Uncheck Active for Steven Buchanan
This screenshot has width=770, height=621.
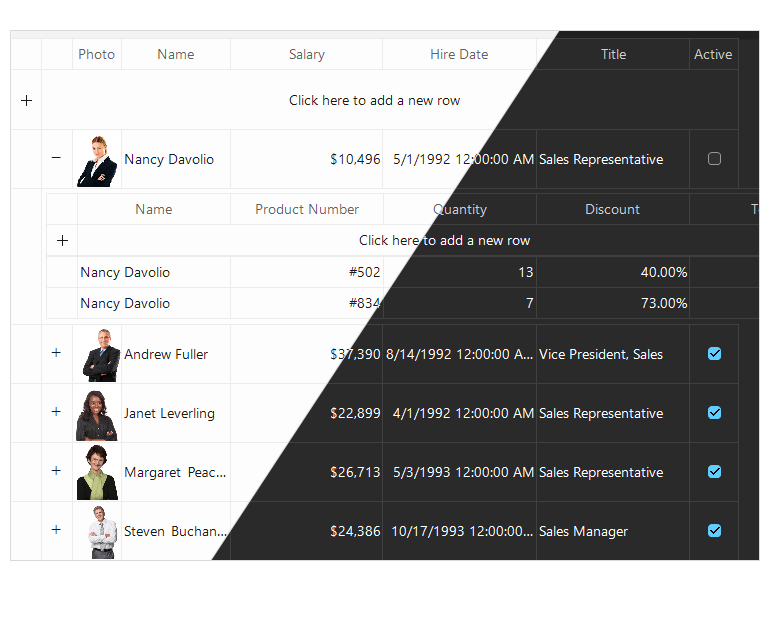tap(715, 531)
